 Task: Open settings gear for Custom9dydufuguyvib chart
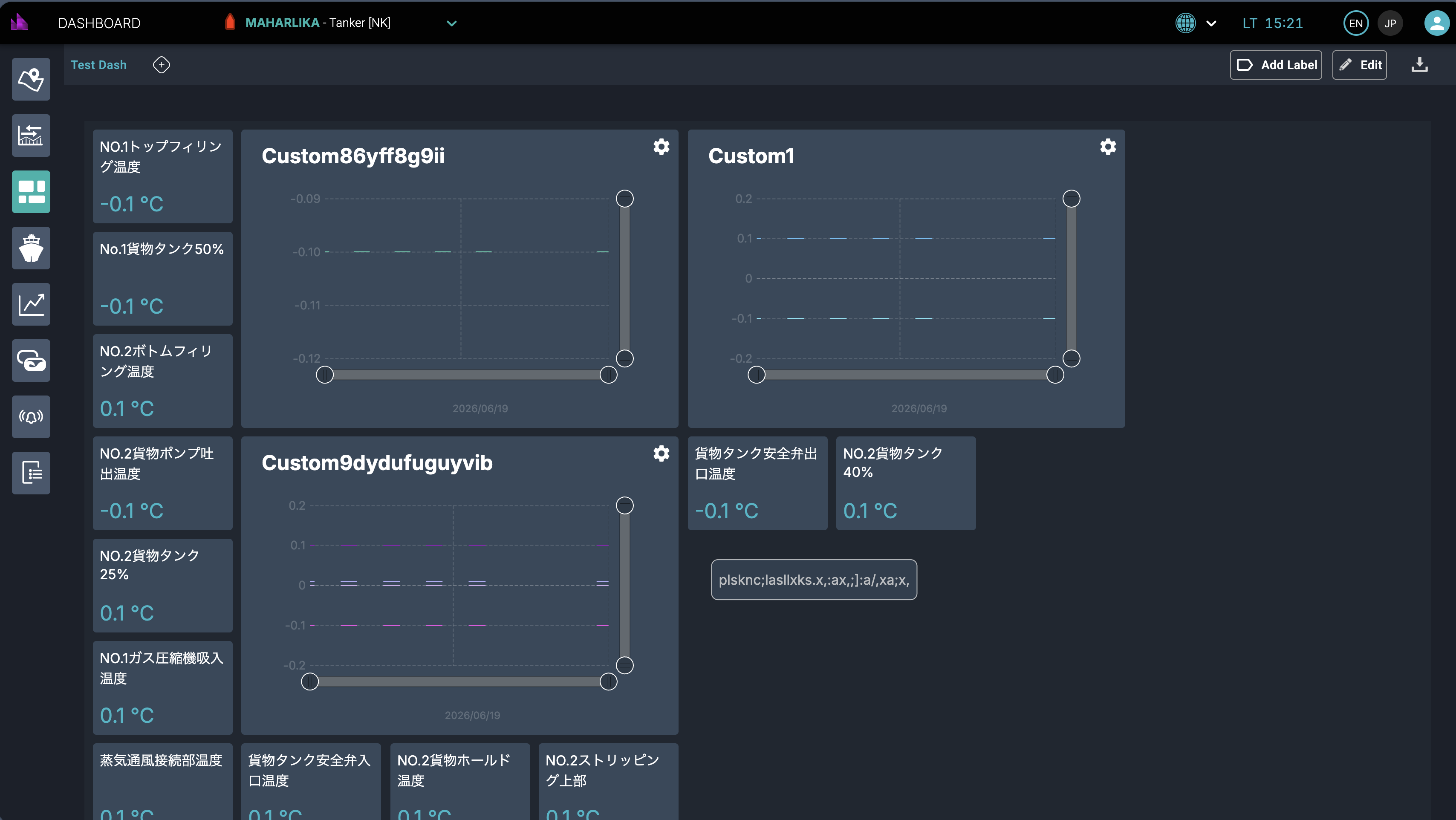[662, 453]
